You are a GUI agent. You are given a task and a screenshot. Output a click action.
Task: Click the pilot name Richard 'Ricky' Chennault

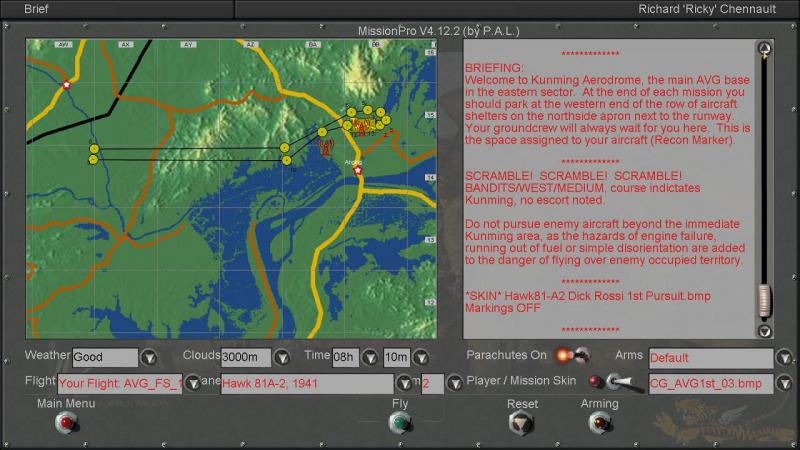[707, 9]
